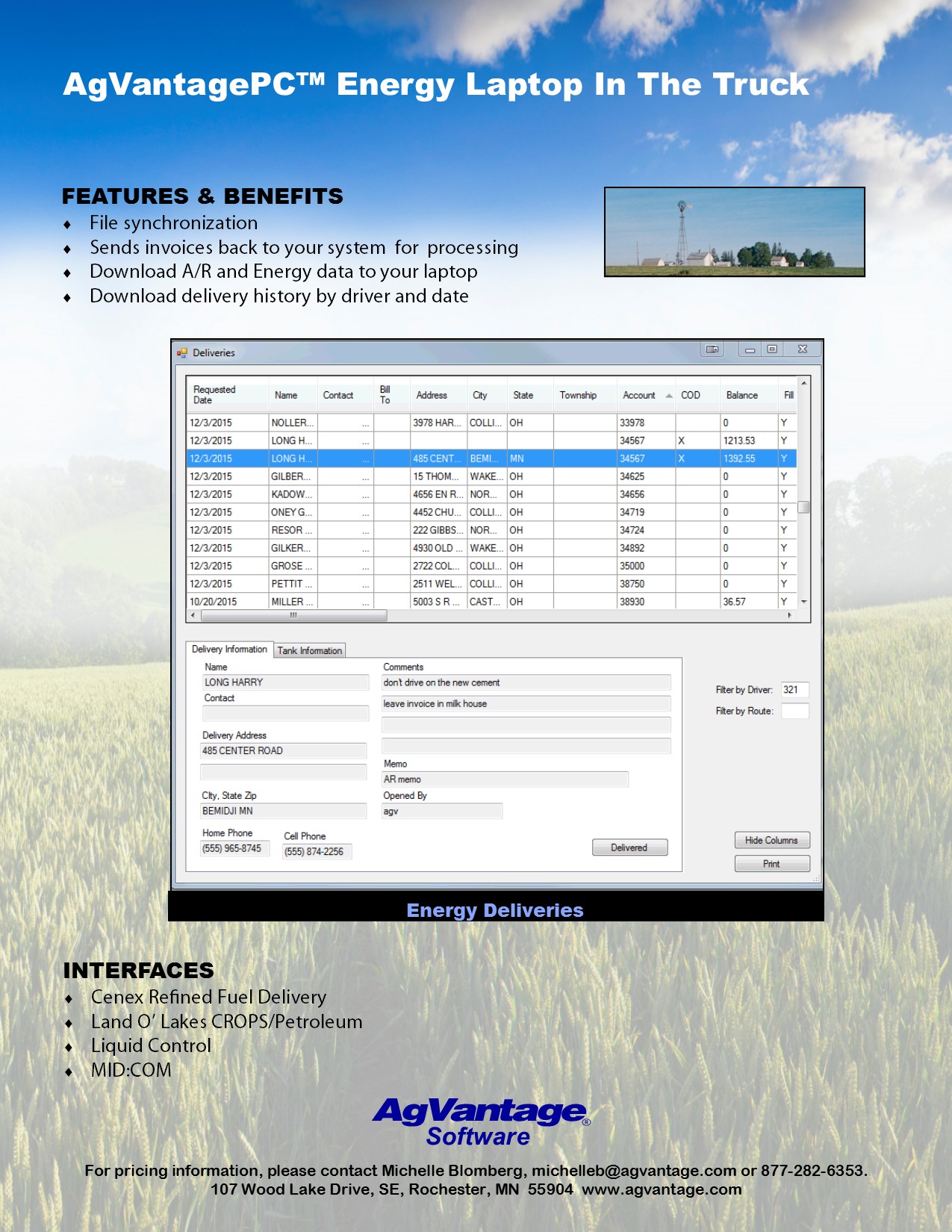This screenshot has height=1232, width=952.
Task: Click the michelleb@agvantage.com email address
Action: [634, 1171]
